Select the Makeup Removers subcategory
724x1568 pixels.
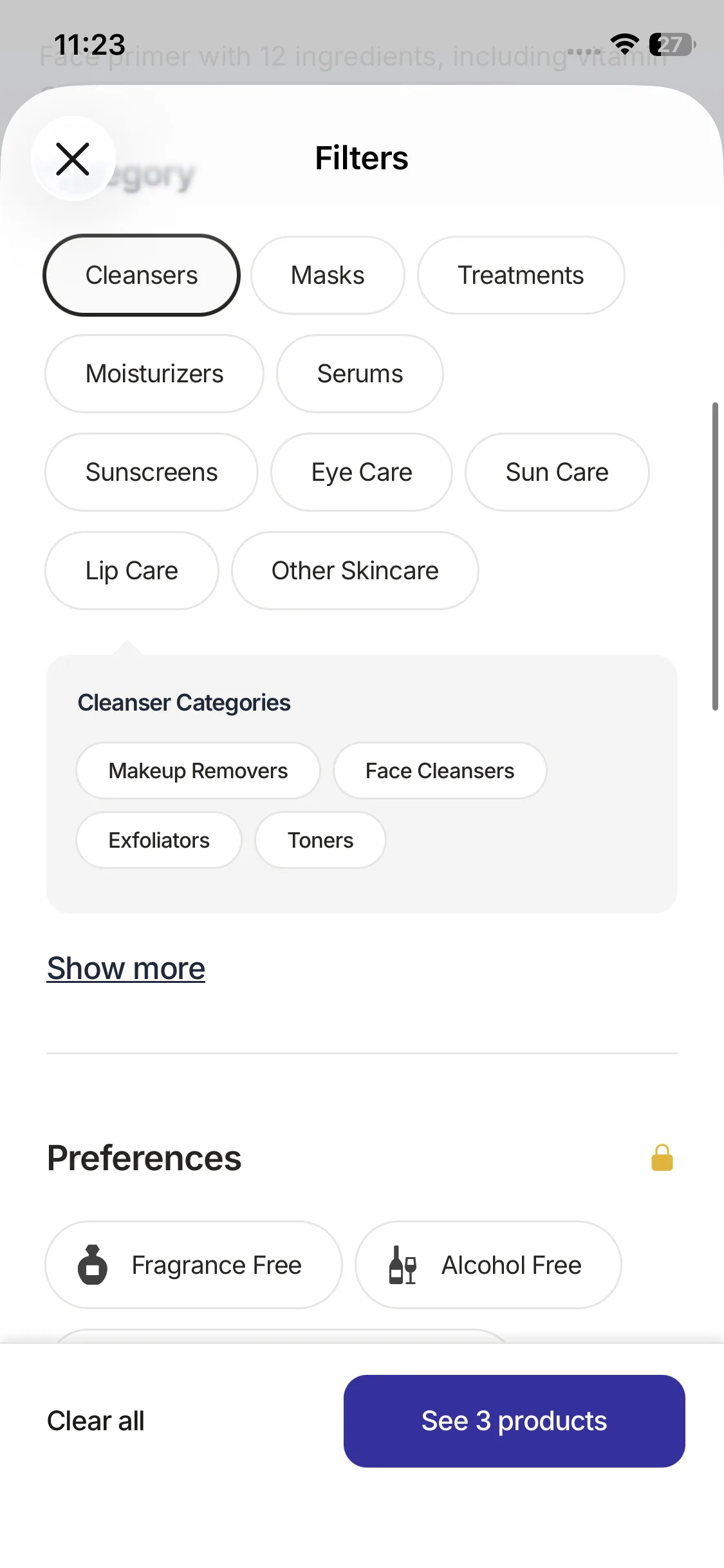(198, 771)
